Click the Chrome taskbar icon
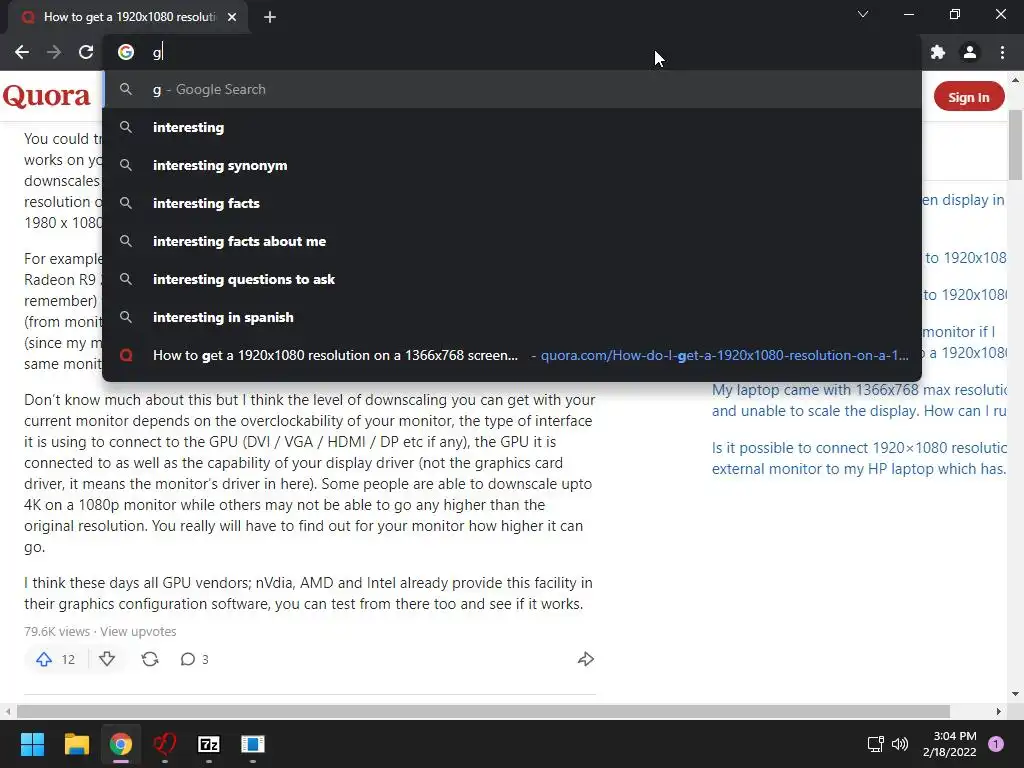Screen dimensions: 1024x768 click(121, 744)
